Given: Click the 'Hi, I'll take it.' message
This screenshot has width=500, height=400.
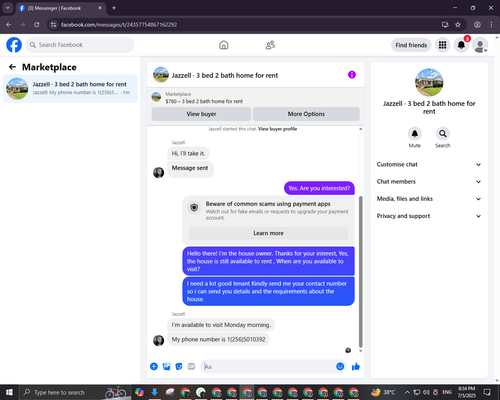Looking at the screenshot, I should [188, 153].
